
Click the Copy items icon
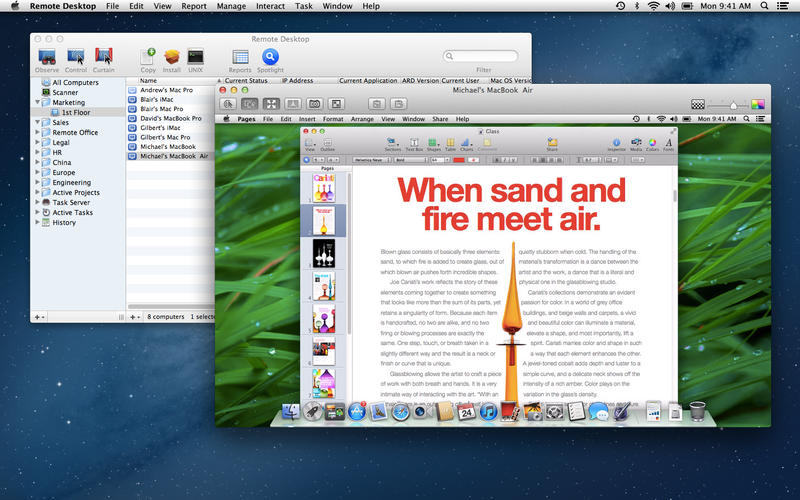tap(147, 57)
